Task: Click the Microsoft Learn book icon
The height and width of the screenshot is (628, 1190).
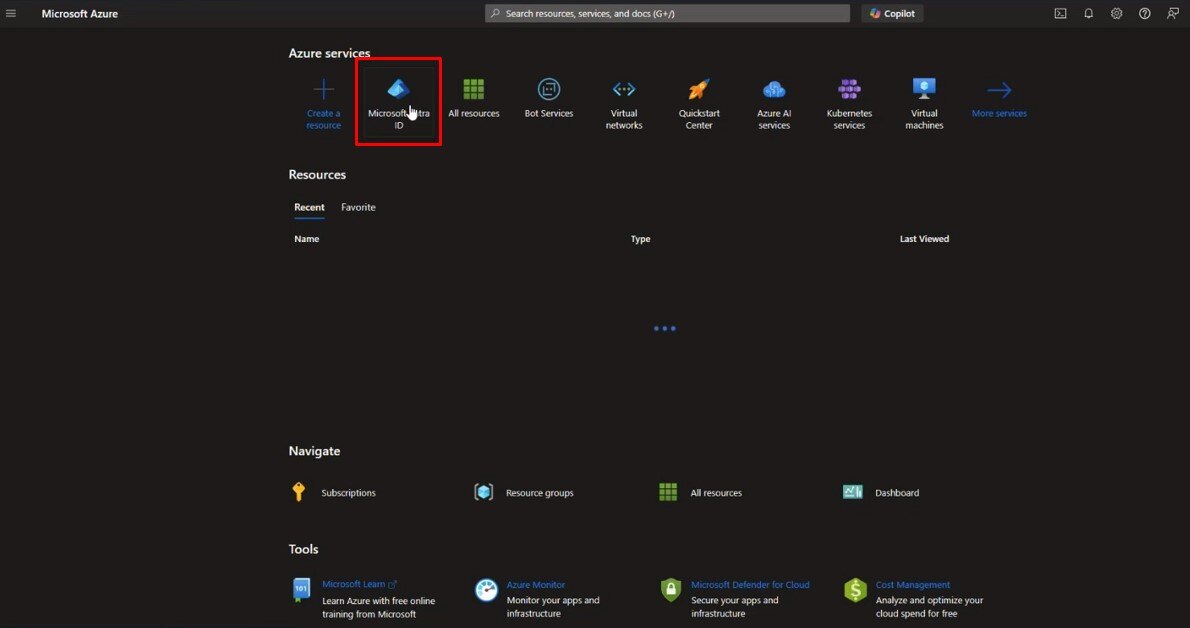Action: [x=301, y=589]
